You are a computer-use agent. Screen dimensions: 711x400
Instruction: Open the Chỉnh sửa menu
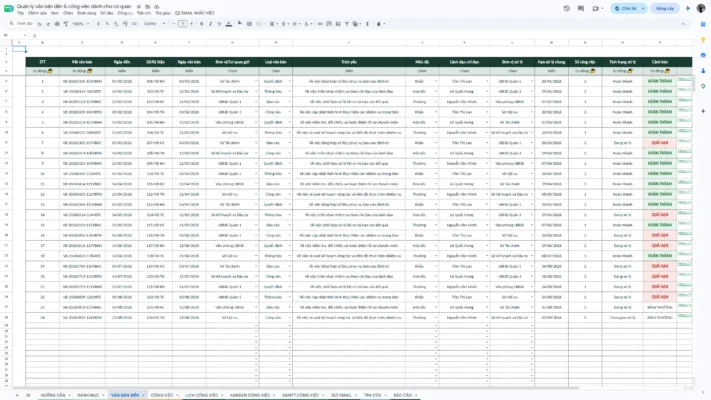point(37,13)
